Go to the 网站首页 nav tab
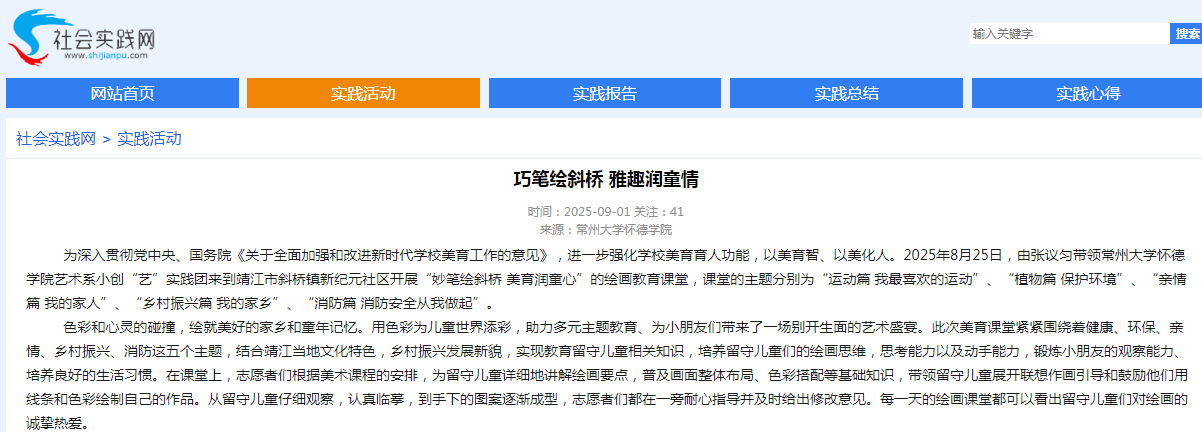This screenshot has width=1202, height=432. point(122,93)
